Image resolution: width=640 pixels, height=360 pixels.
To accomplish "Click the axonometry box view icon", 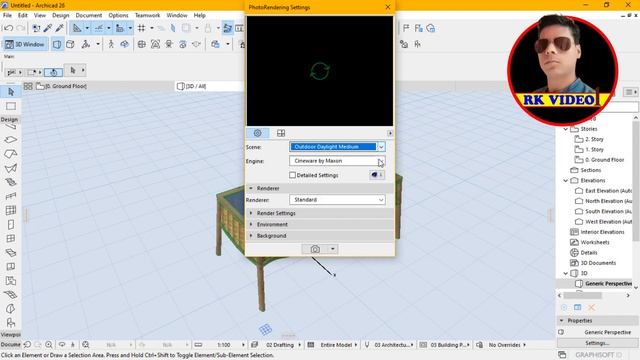I will pyautogui.click(x=70, y=44).
